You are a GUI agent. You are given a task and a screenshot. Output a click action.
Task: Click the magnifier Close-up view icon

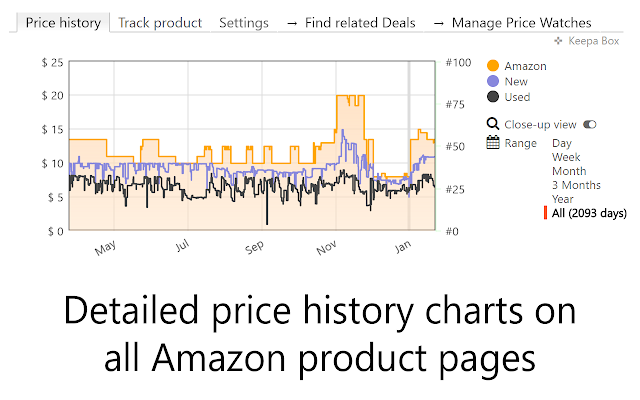coord(493,124)
